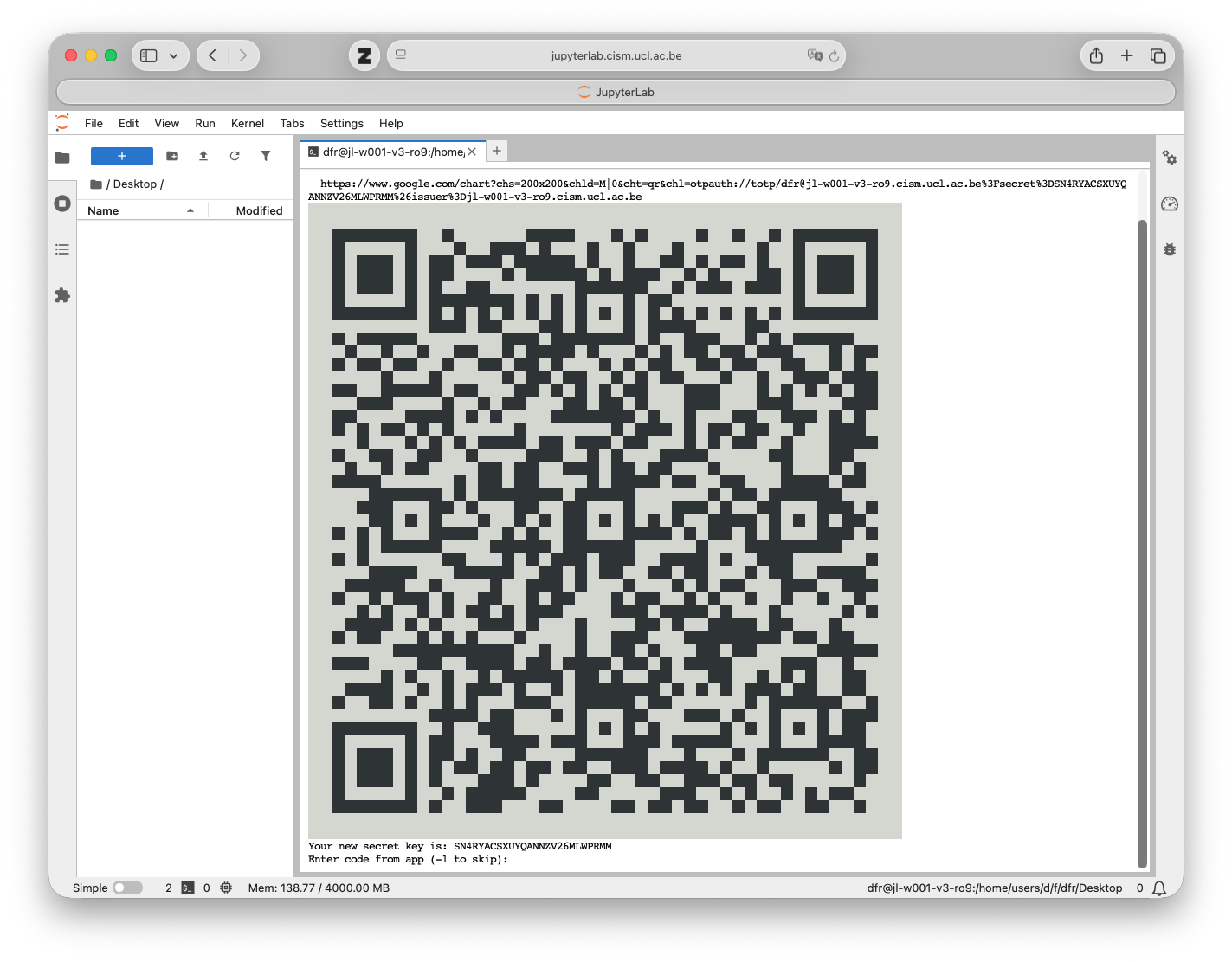Open the Edit menu
This screenshot has width=1232, height=962.
pos(128,123)
